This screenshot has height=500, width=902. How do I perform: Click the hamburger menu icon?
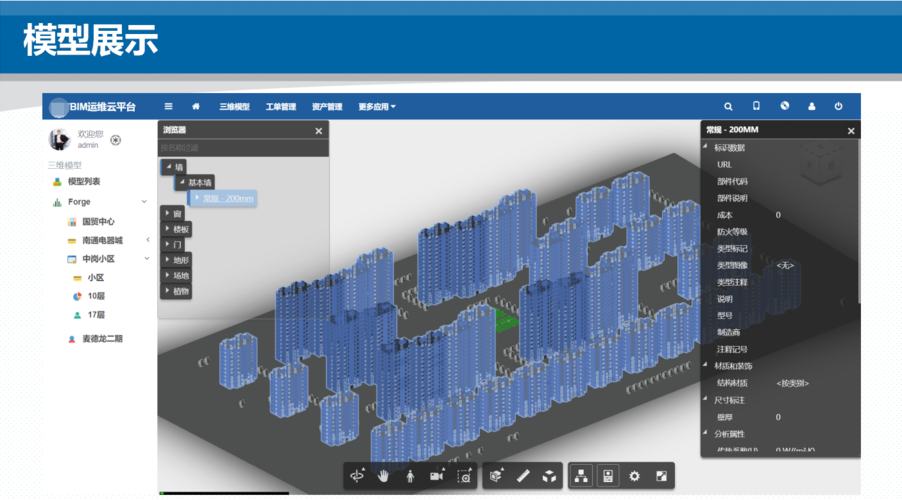pos(169,106)
